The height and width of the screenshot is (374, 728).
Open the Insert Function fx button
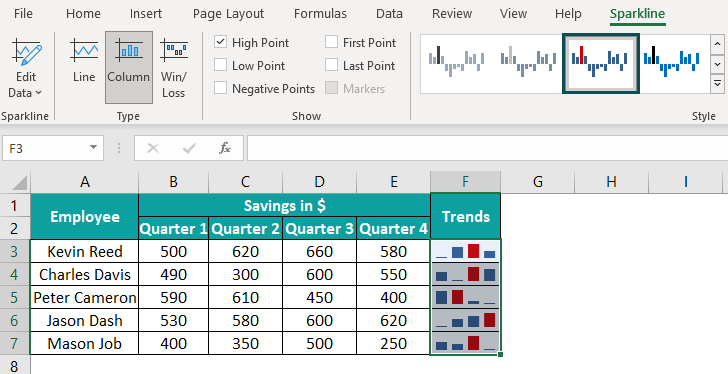pyautogui.click(x=225, y=148)
